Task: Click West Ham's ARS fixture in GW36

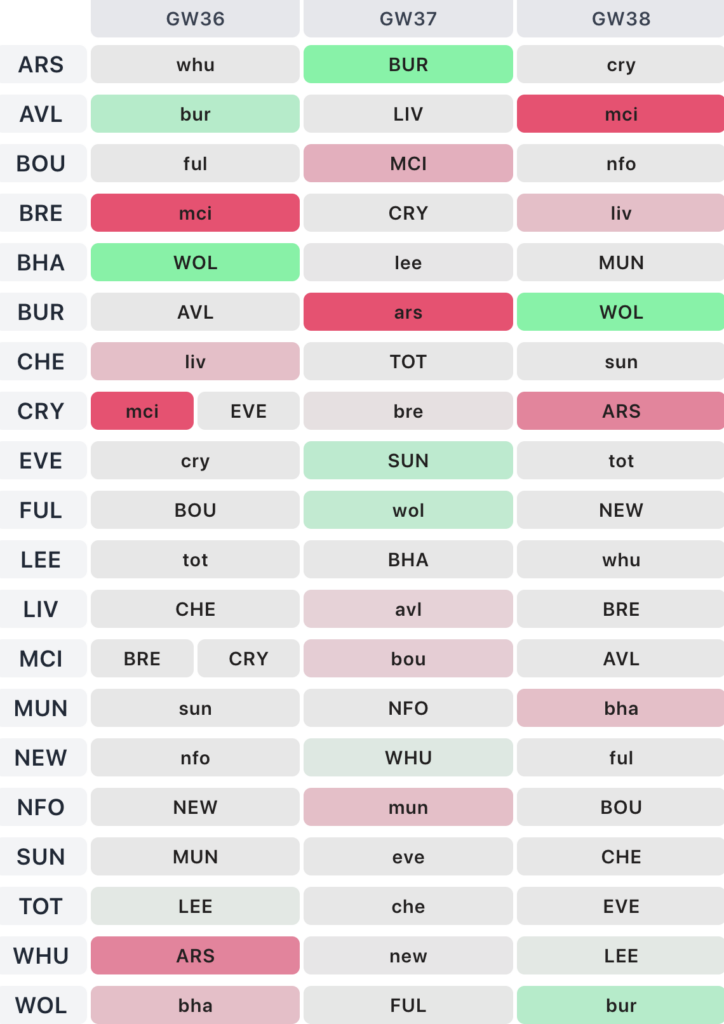Action: click(195, 955)
